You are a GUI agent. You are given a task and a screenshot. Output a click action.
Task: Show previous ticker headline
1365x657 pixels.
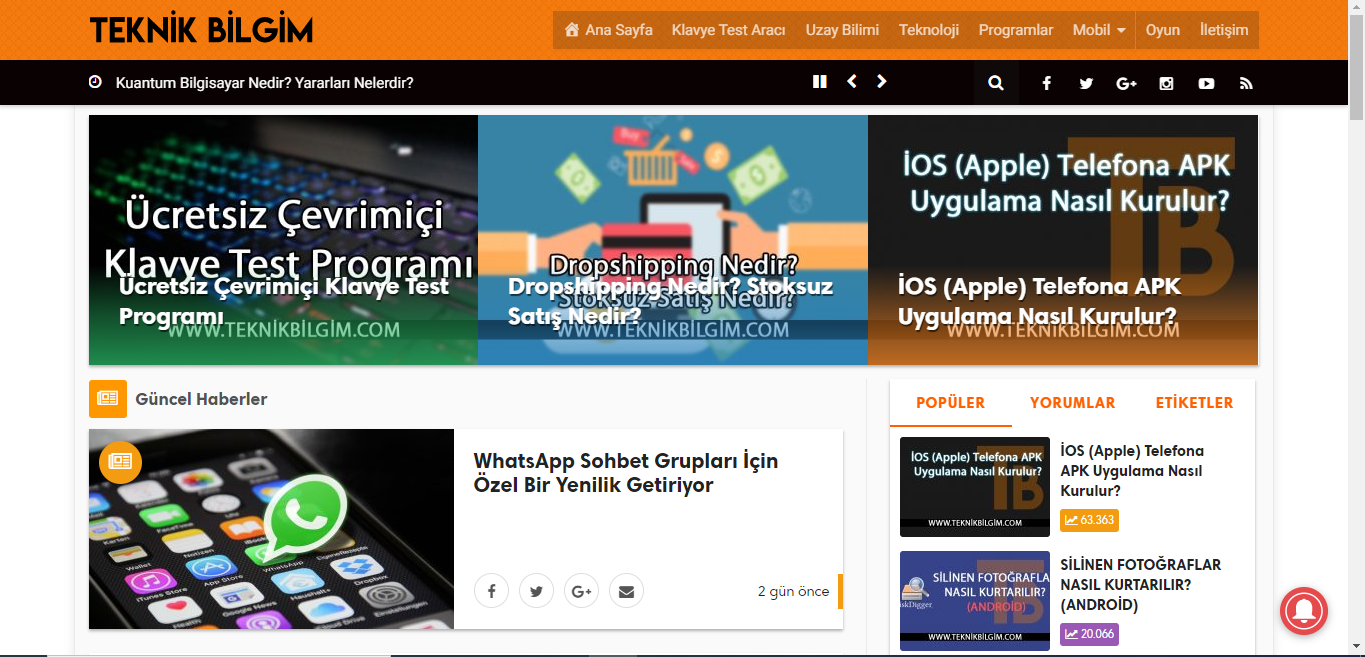click(x=852, y=82)
